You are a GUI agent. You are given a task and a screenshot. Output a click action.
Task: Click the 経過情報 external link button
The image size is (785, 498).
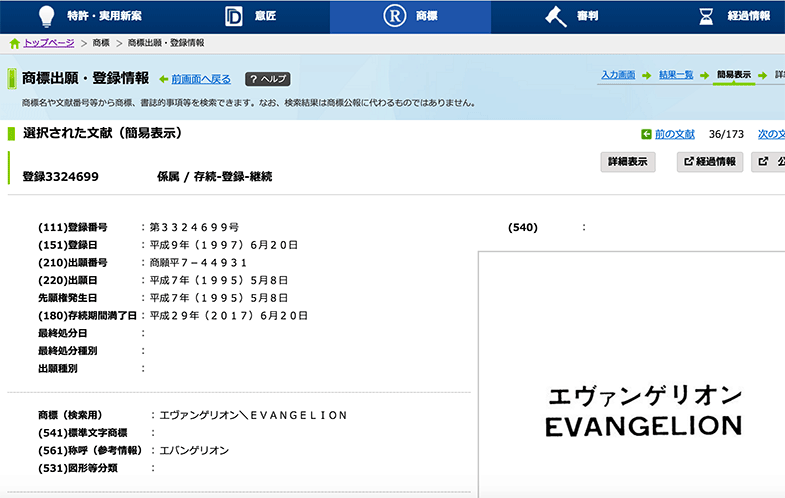[x=710, y=162]
